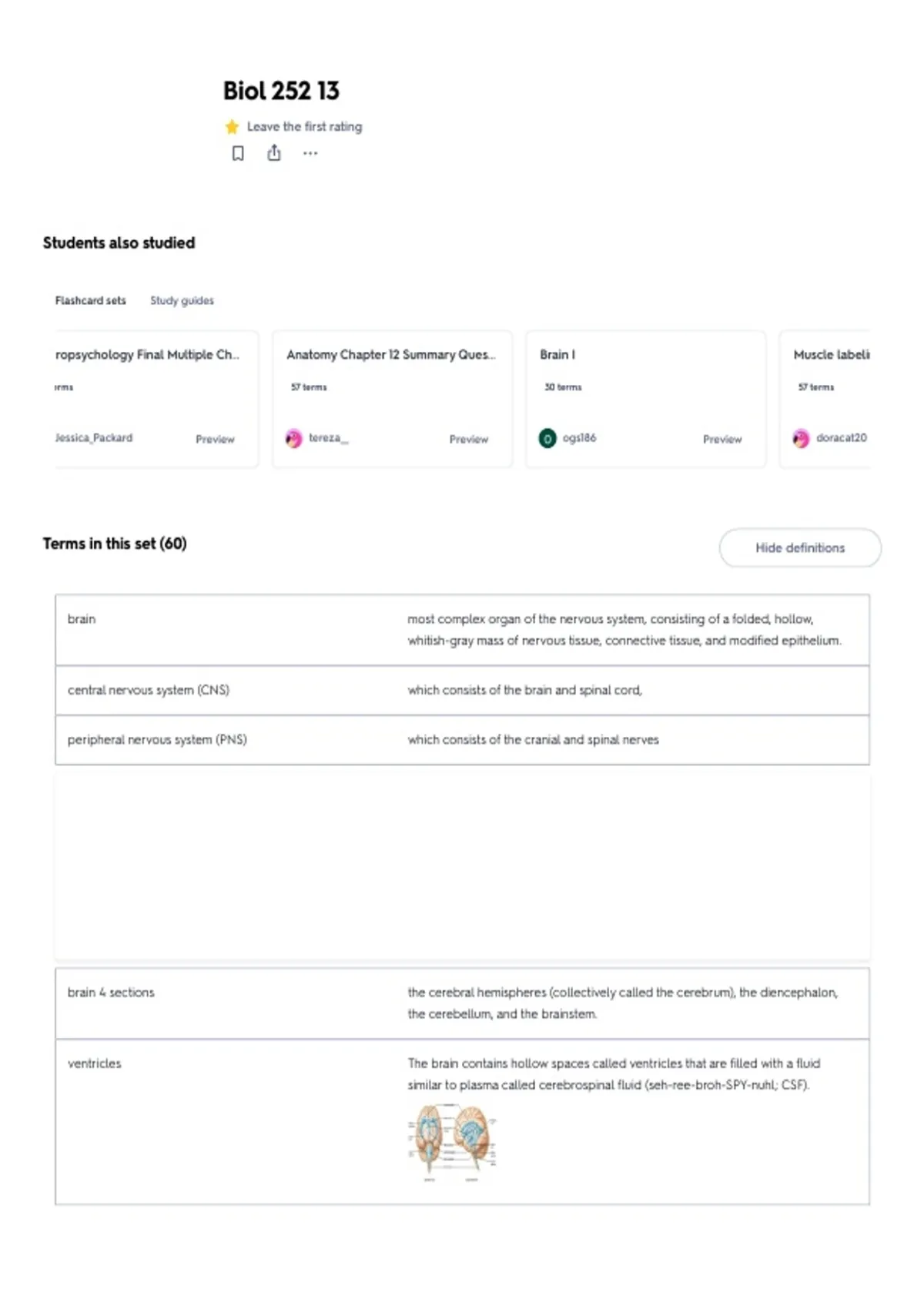Click tereza_ user avatar
This screenshot has height=1309, width=924.
(293, 439)
